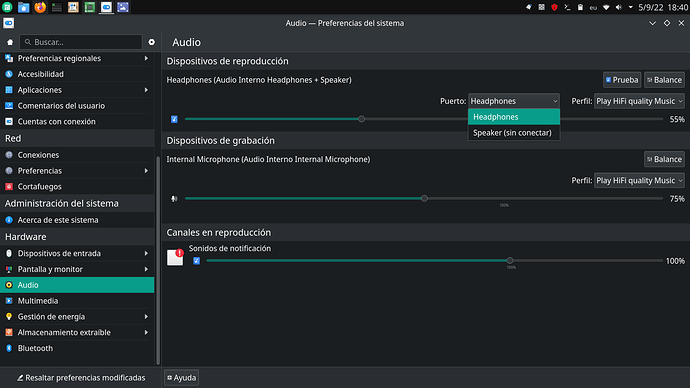The height and width of the screenshot is (388, 690).
Task: Adjust the Headphones volume slider handle
Action: pyautogui.click(x=361, y=119)
